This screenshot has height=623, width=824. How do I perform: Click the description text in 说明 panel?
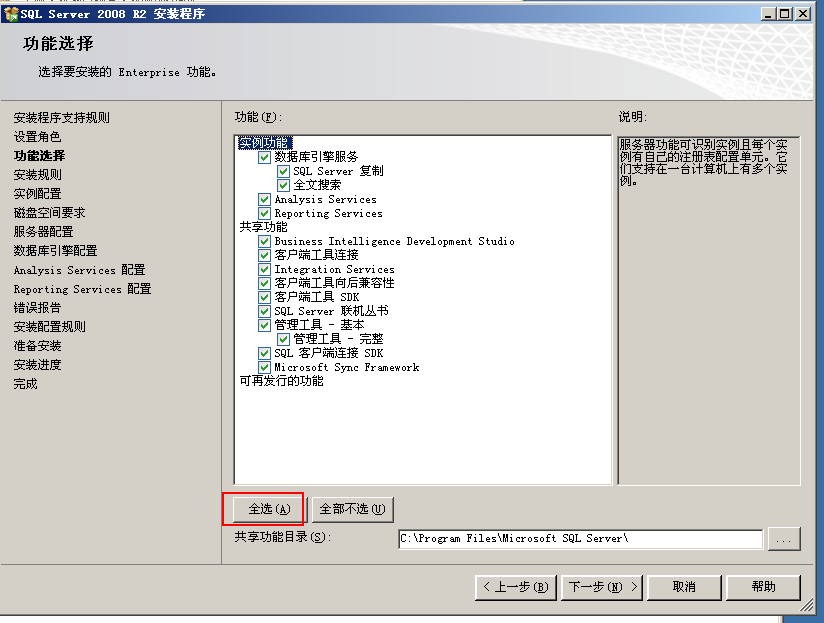coord(703,162)
